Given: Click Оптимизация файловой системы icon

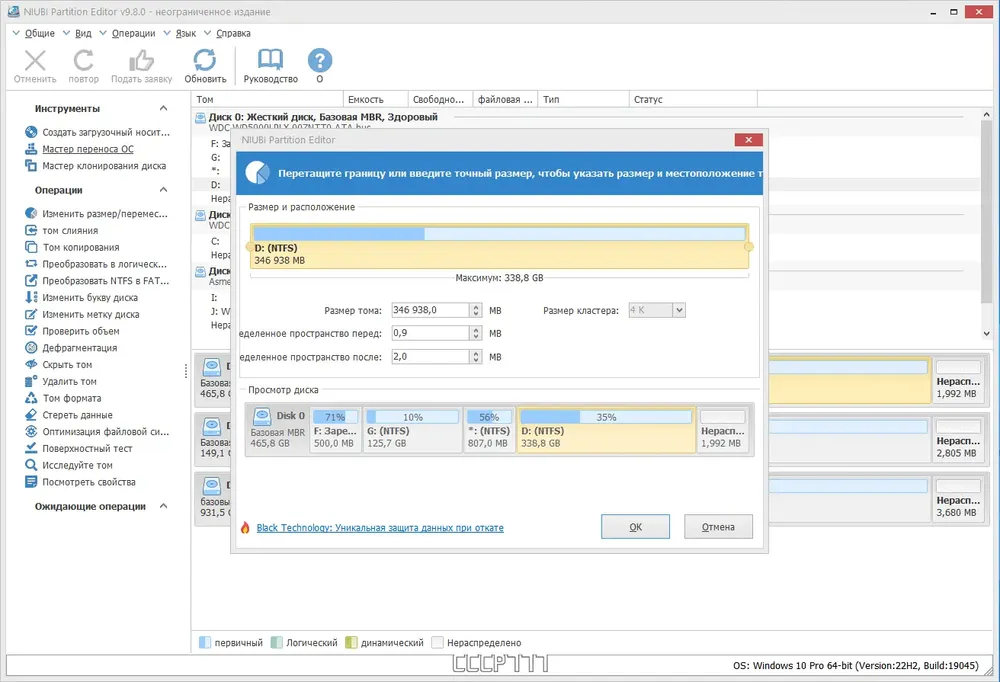Looking at the screenshot, I should pos(31,431).
